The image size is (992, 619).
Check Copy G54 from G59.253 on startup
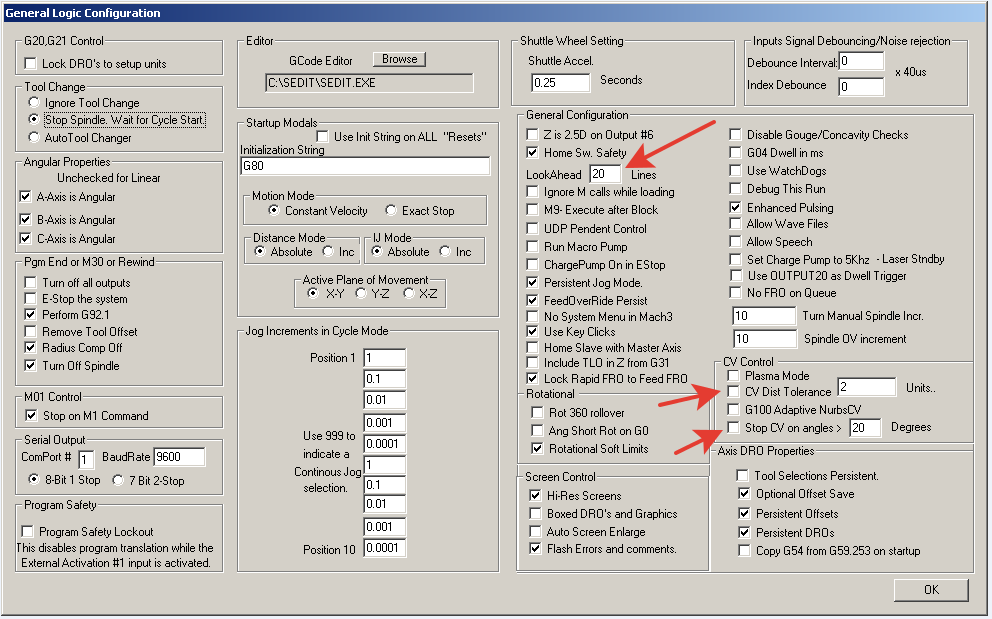[x=744, y=551]
